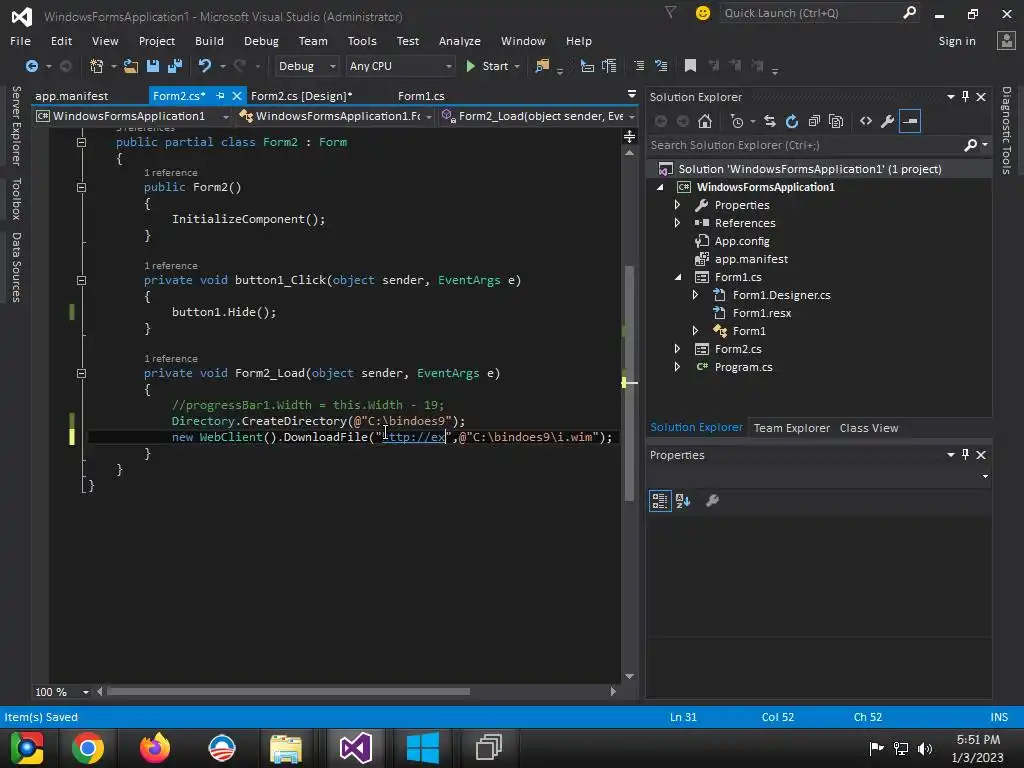Screen dimensions: 1024x768
Task: Click the Find in Files toolbar icon
Action: click(542, 66)
